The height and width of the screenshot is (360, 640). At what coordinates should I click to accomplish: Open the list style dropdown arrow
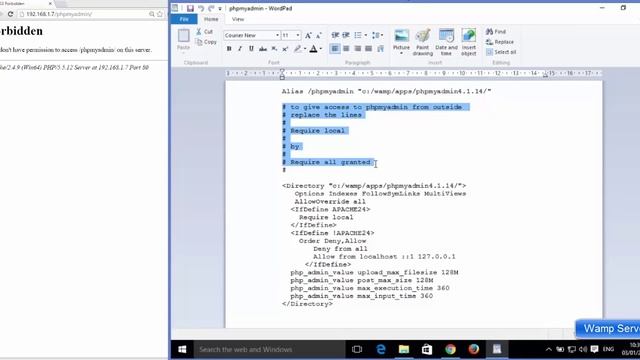(x=366, y=36)
